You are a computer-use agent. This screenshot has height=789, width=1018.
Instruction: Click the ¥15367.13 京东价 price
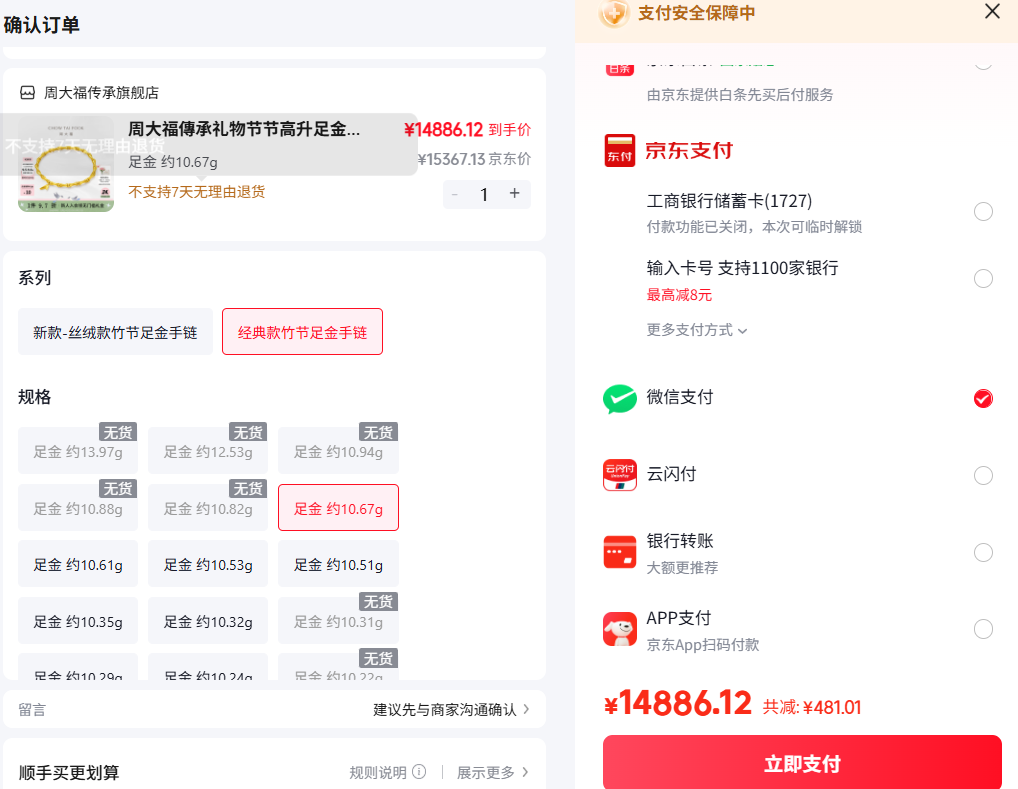474,159
